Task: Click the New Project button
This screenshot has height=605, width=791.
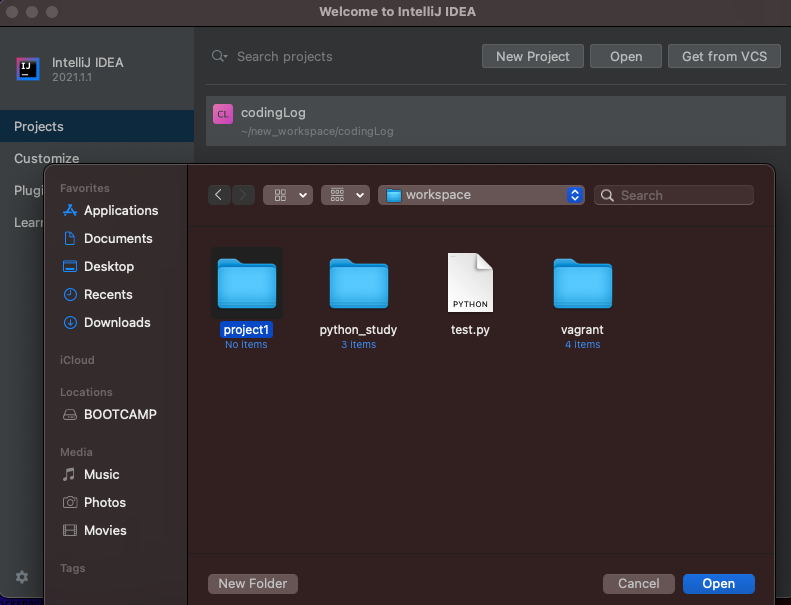Action: [533, 56]
